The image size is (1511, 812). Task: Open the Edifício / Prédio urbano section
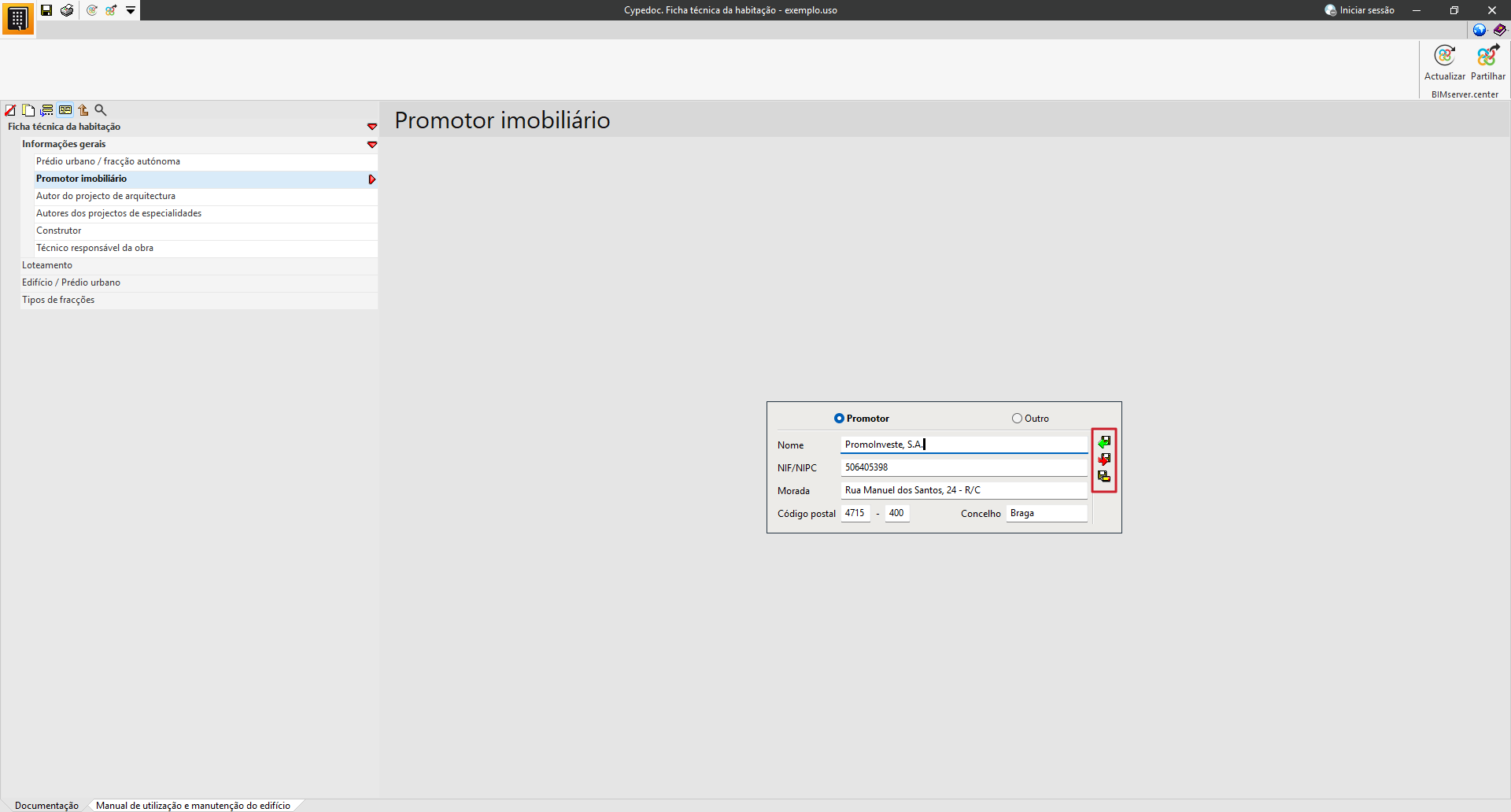[199, 283]
